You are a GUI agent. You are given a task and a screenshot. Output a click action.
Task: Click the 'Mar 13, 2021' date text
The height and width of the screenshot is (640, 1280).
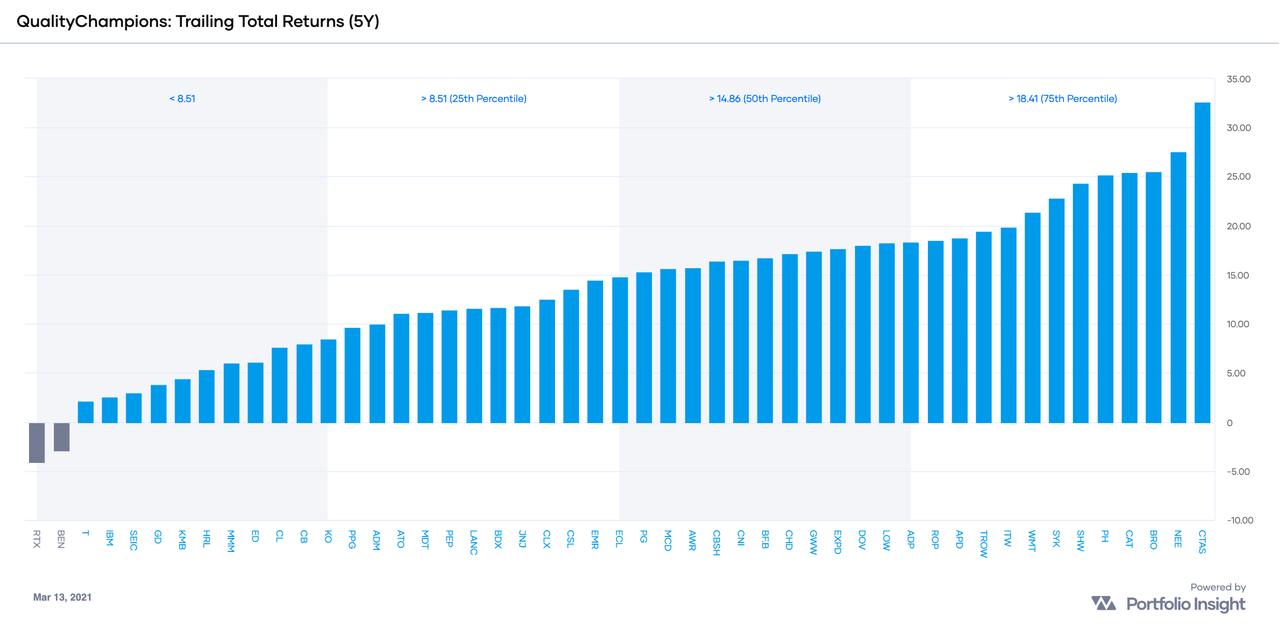pos(62,597)
